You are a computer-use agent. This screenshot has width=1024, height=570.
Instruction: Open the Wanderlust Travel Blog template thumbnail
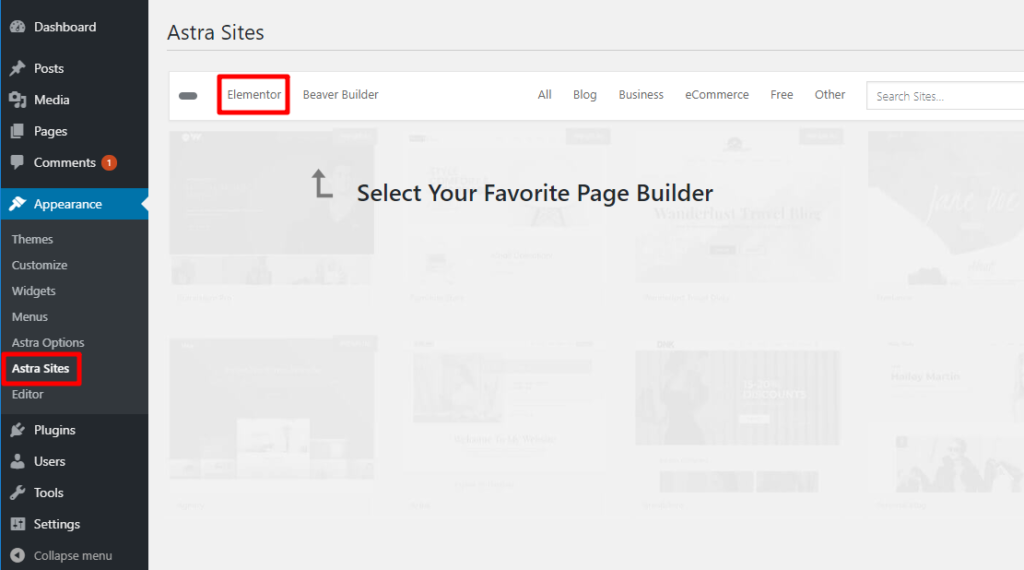737,206
